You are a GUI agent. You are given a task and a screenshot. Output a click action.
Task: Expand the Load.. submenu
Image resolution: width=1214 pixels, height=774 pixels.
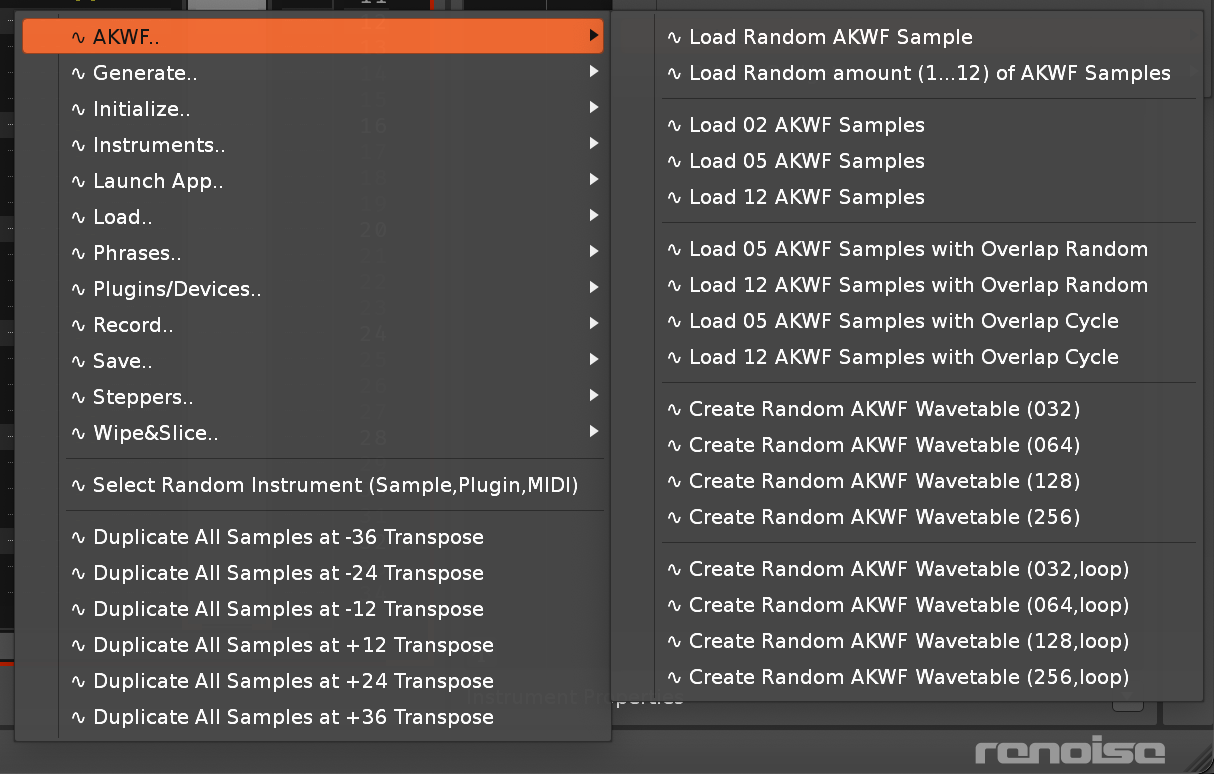(312, 217)
